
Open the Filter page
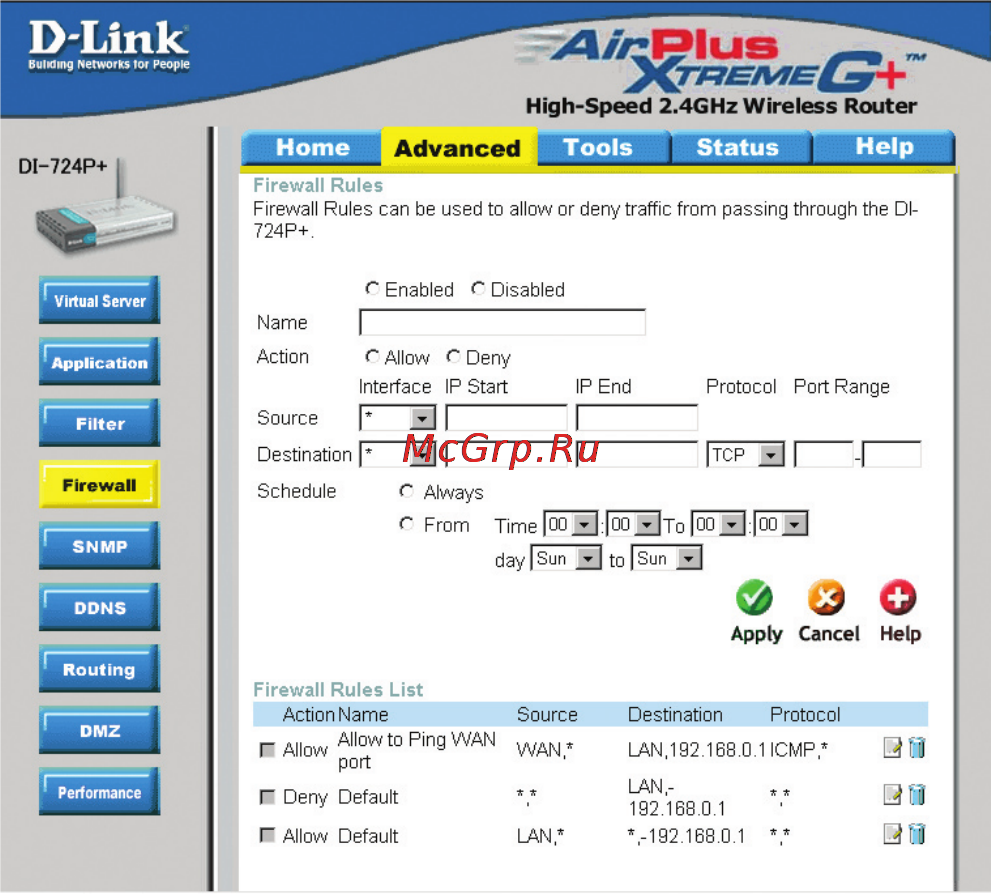[x=99, y=423]
